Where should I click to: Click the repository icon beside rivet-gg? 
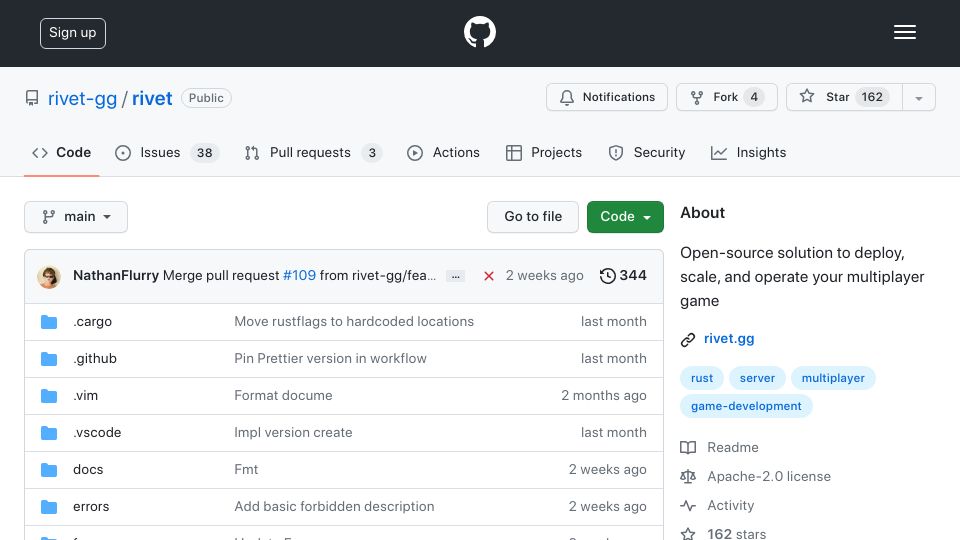32,98
